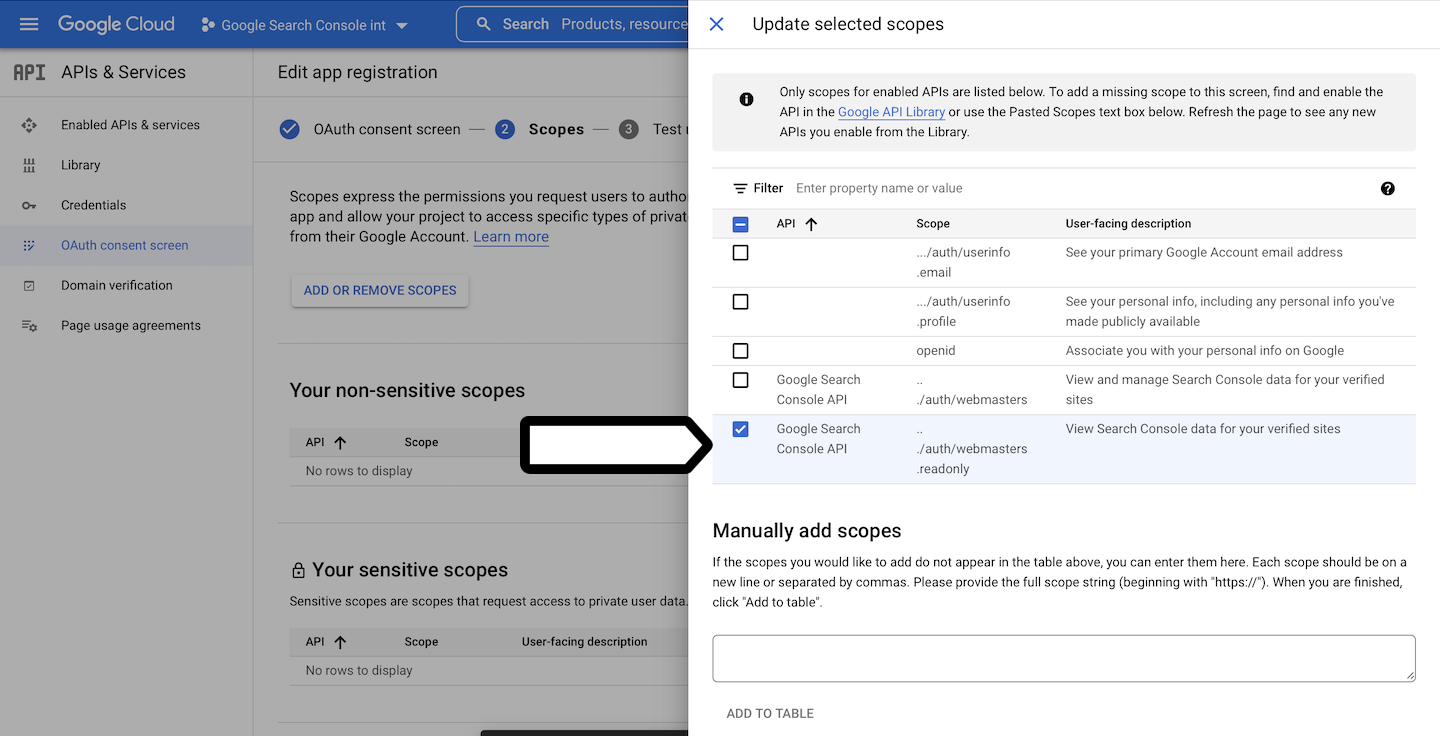This screenshot has width=1440, height=736.
Task: Click the Page usage agreements icon
Action: tap(29, 325)
